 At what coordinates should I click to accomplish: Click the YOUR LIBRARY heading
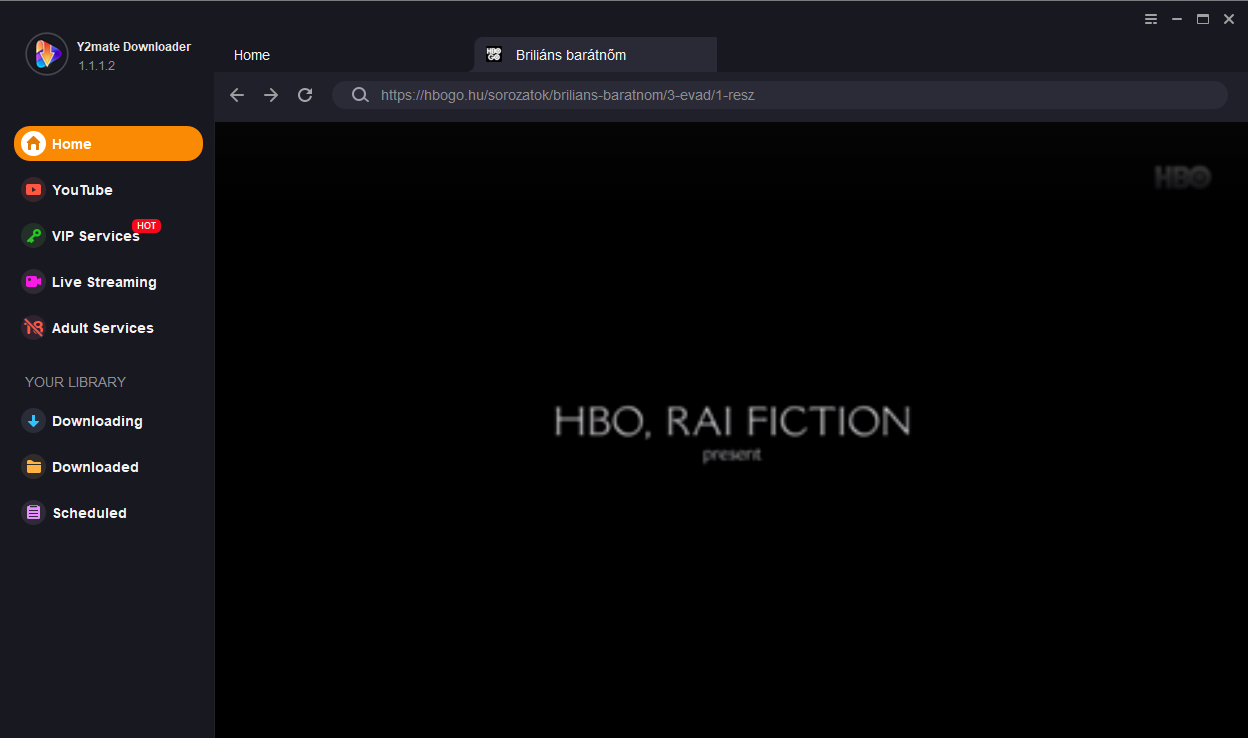(75, 382)
